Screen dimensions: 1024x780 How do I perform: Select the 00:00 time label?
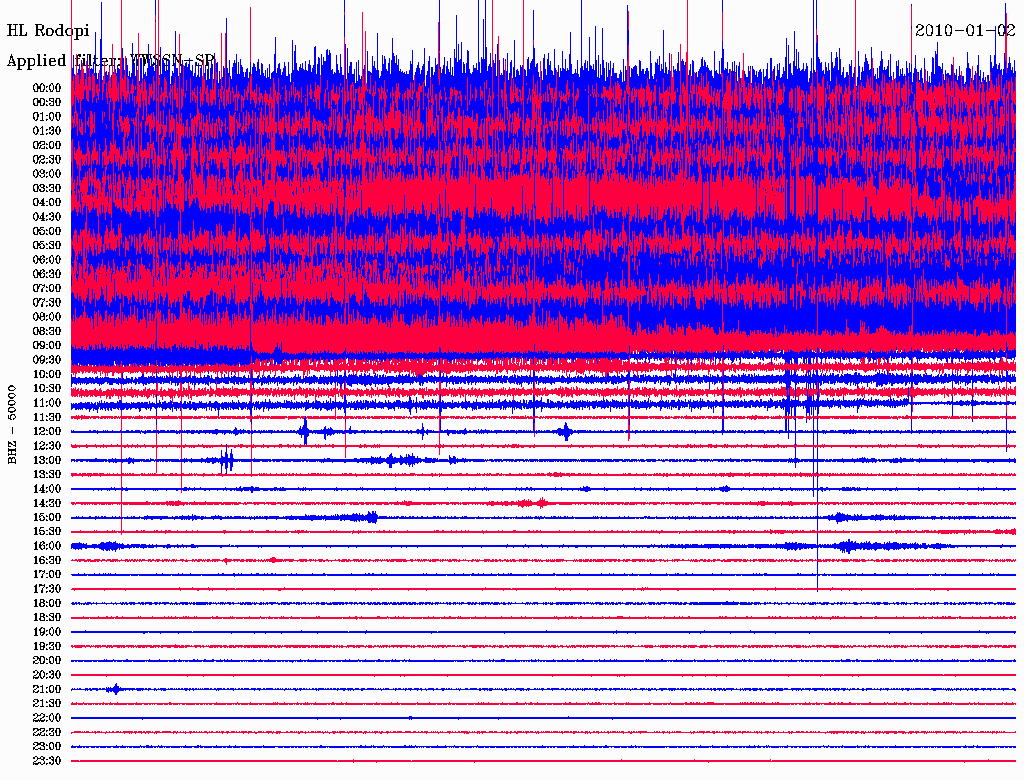(47, 88)
